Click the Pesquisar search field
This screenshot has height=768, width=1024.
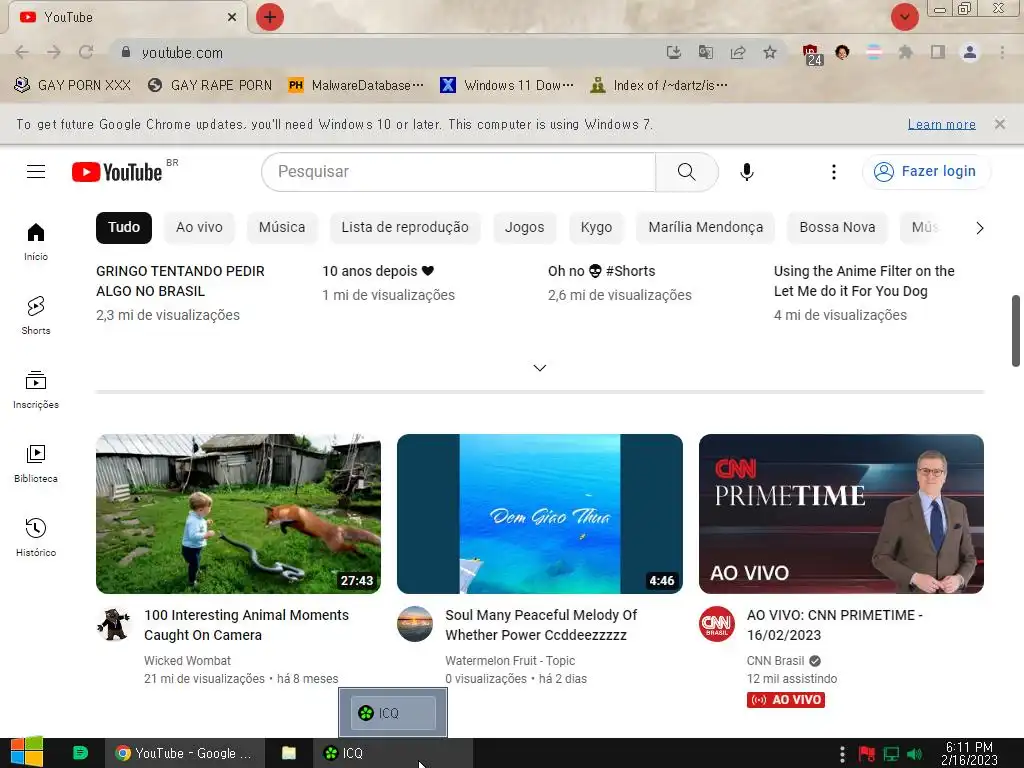tap(458, 172)
